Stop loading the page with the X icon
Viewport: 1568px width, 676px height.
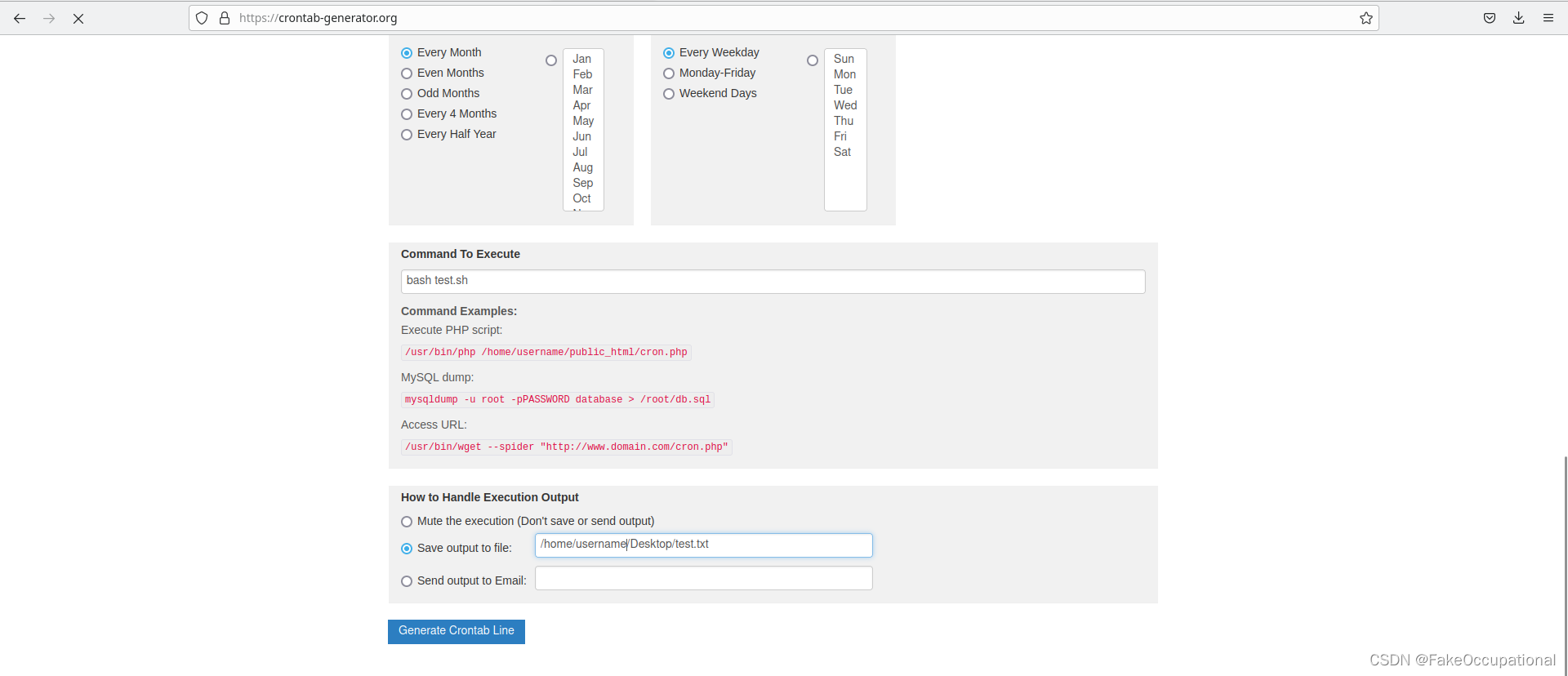click(x=78, y=18)
